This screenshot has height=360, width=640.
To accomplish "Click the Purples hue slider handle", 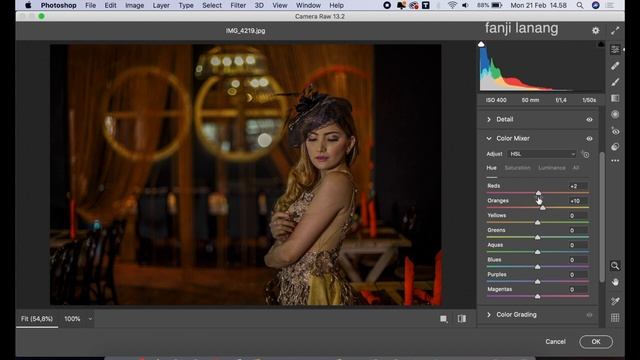I will tap(538, 281).
